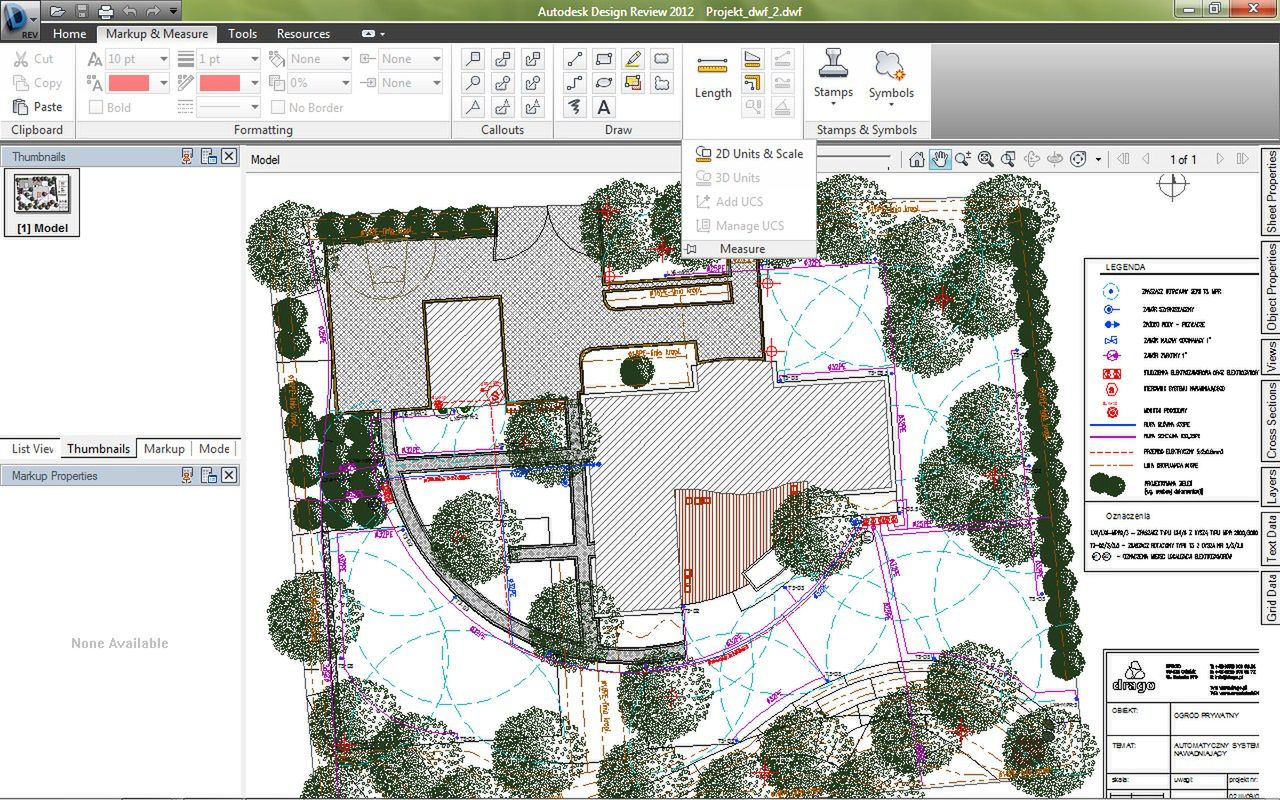Click the Print icon in quick access toolbar

[x=105, y=11]
